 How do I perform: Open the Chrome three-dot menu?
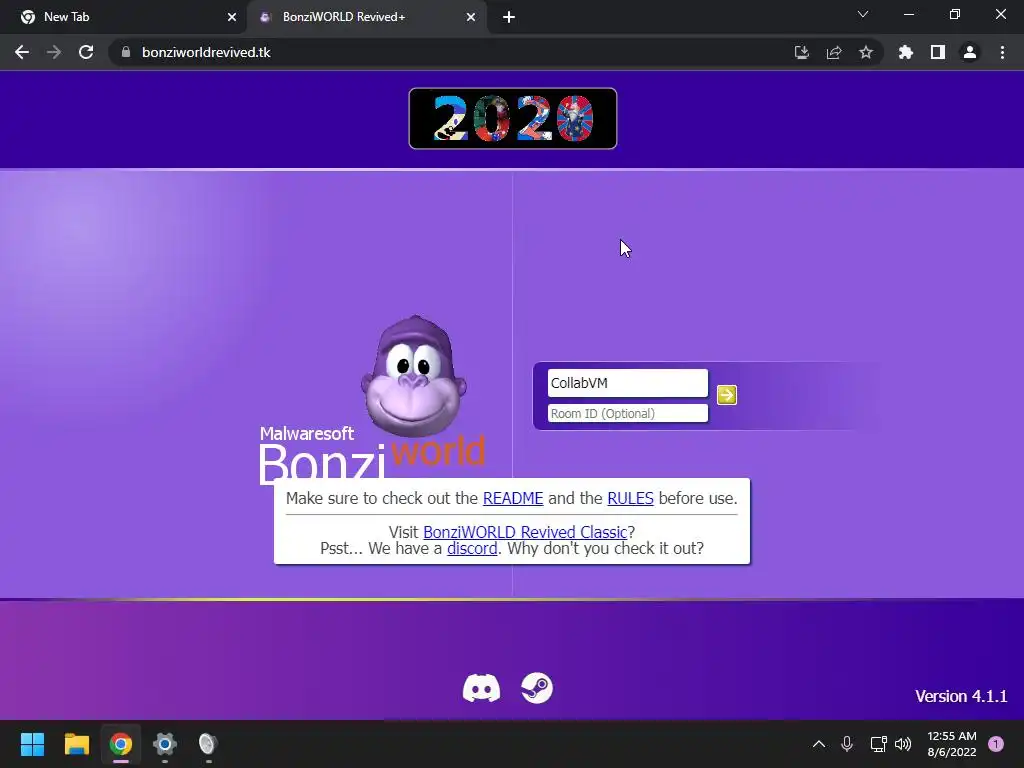[1002, 52]
